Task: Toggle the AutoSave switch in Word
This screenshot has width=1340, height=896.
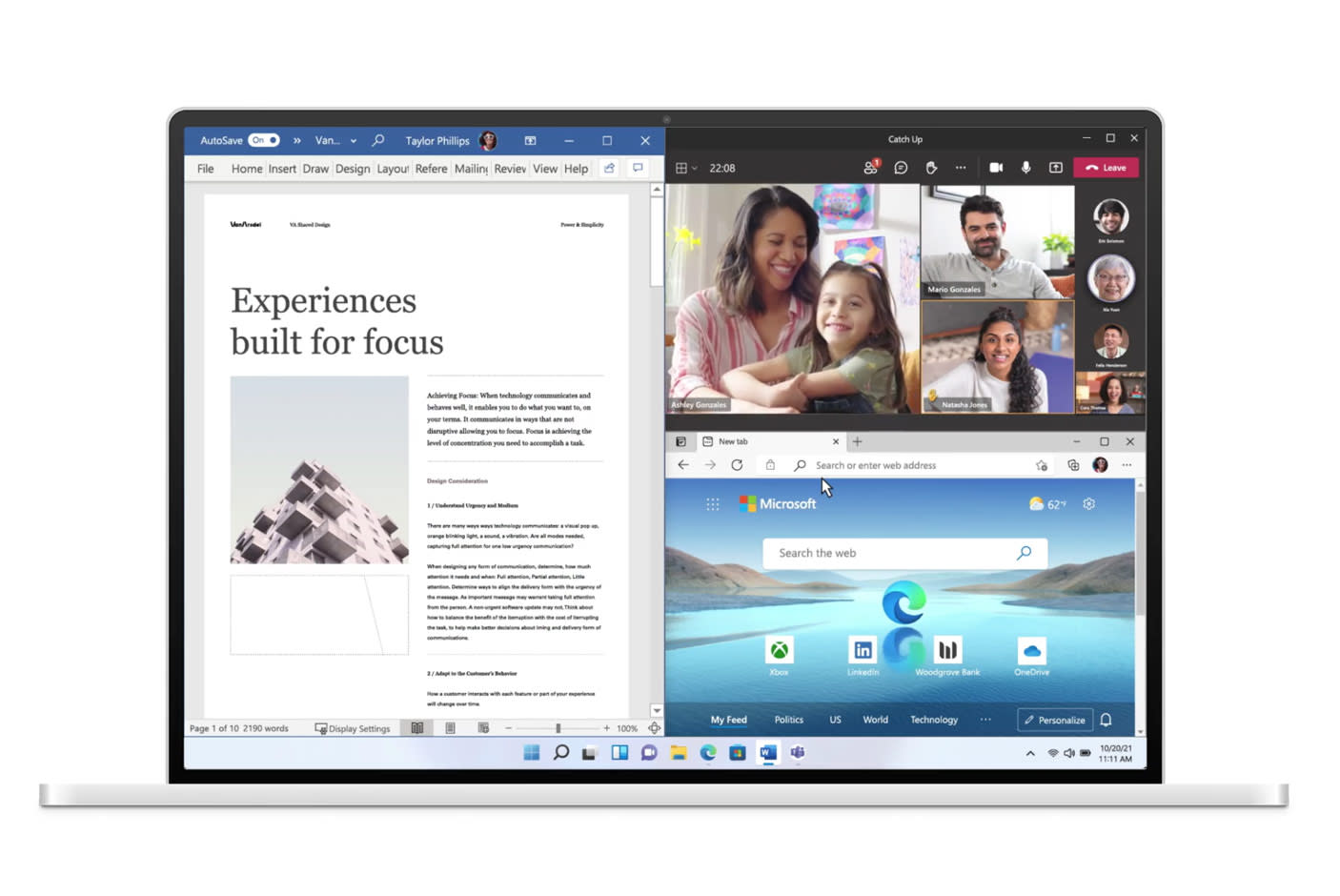Action: [264, 140]
